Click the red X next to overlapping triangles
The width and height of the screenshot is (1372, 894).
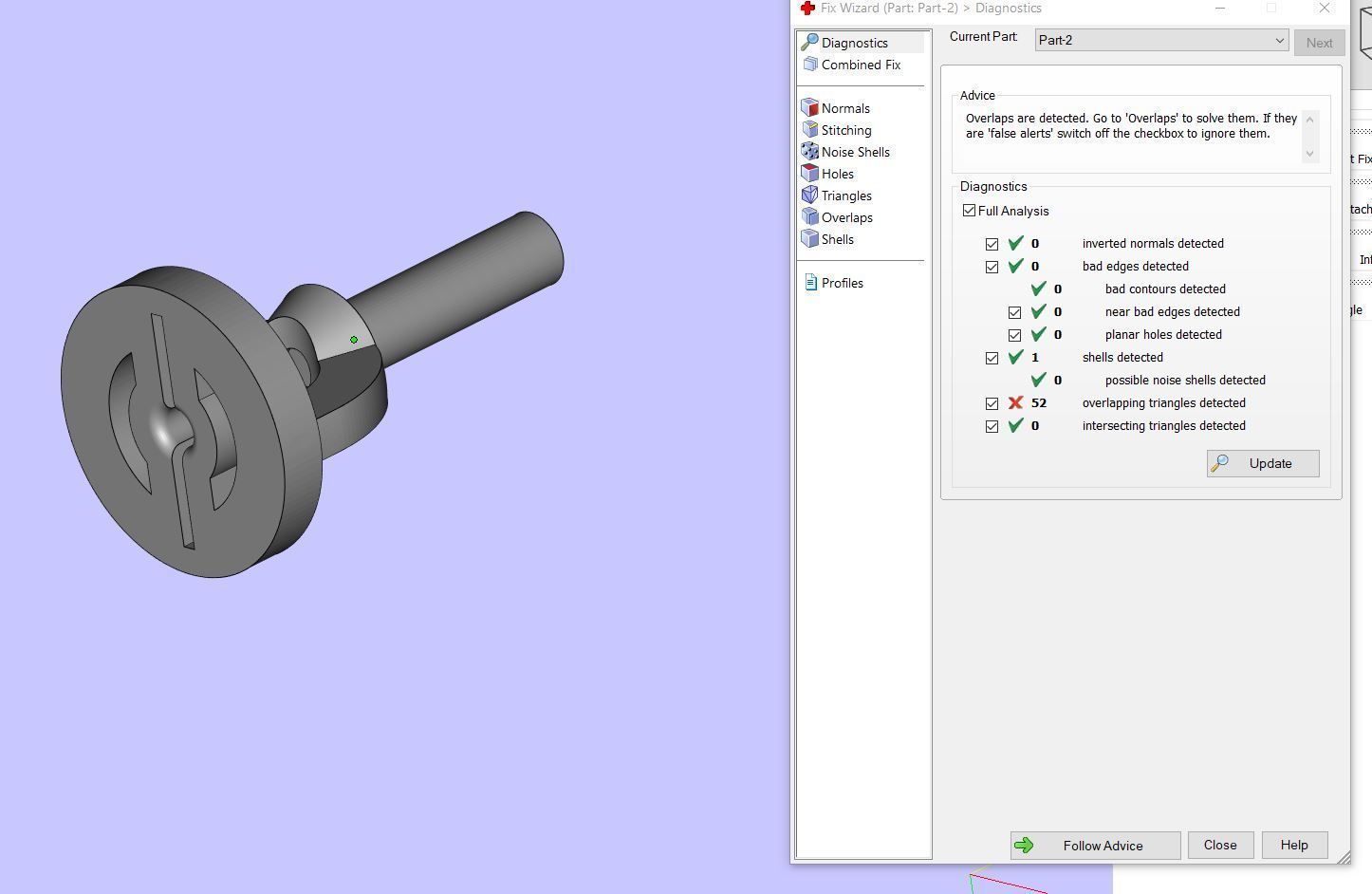coord(1015,402)
